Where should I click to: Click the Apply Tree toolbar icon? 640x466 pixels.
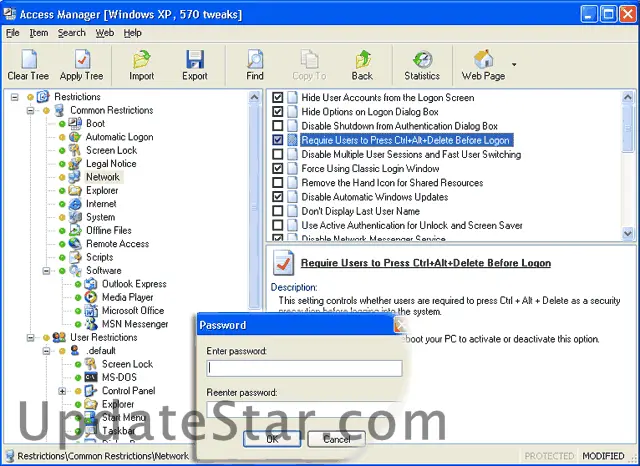pyautogui.click(x=82, y=59)
